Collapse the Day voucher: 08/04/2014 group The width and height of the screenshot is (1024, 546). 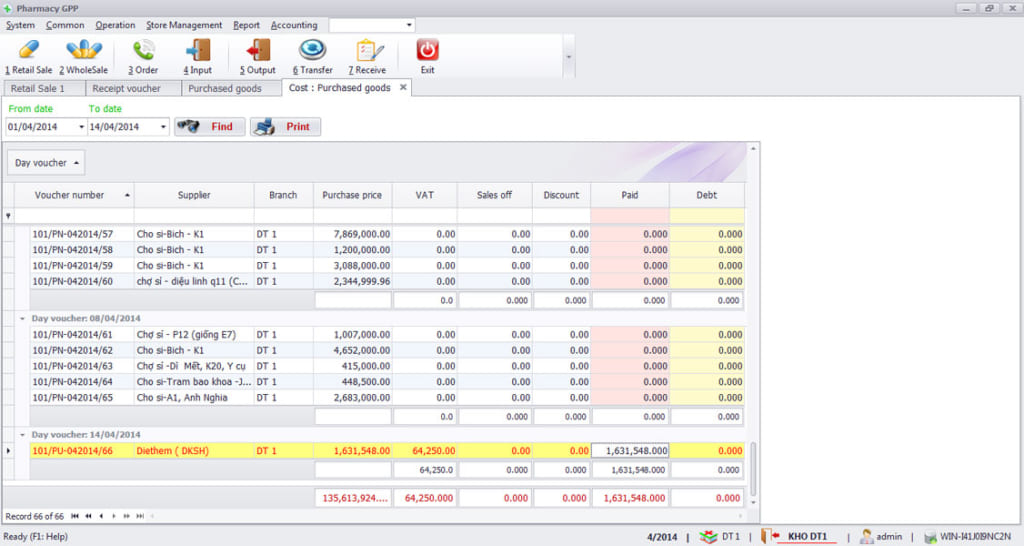[22, 319]
